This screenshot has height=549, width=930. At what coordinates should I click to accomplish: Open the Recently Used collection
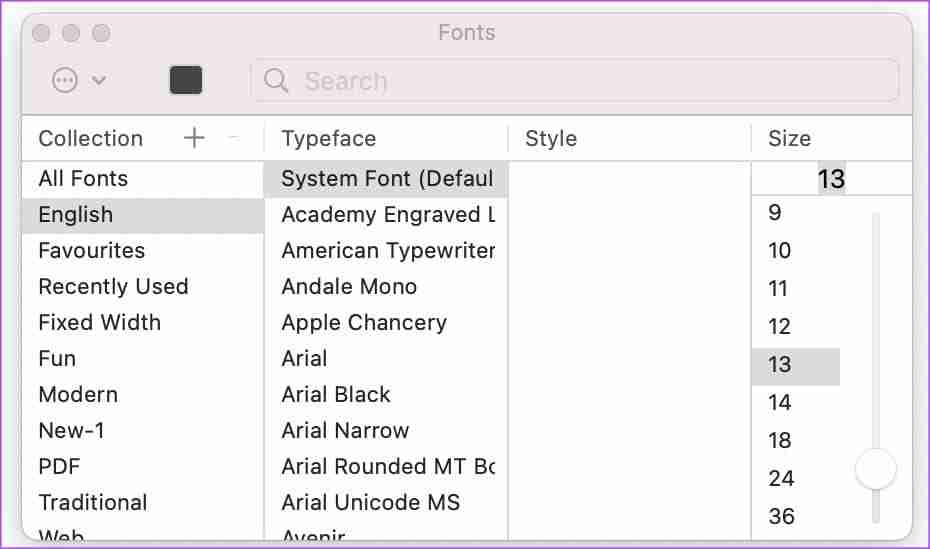pyautogui.click(x=143, y=287)
